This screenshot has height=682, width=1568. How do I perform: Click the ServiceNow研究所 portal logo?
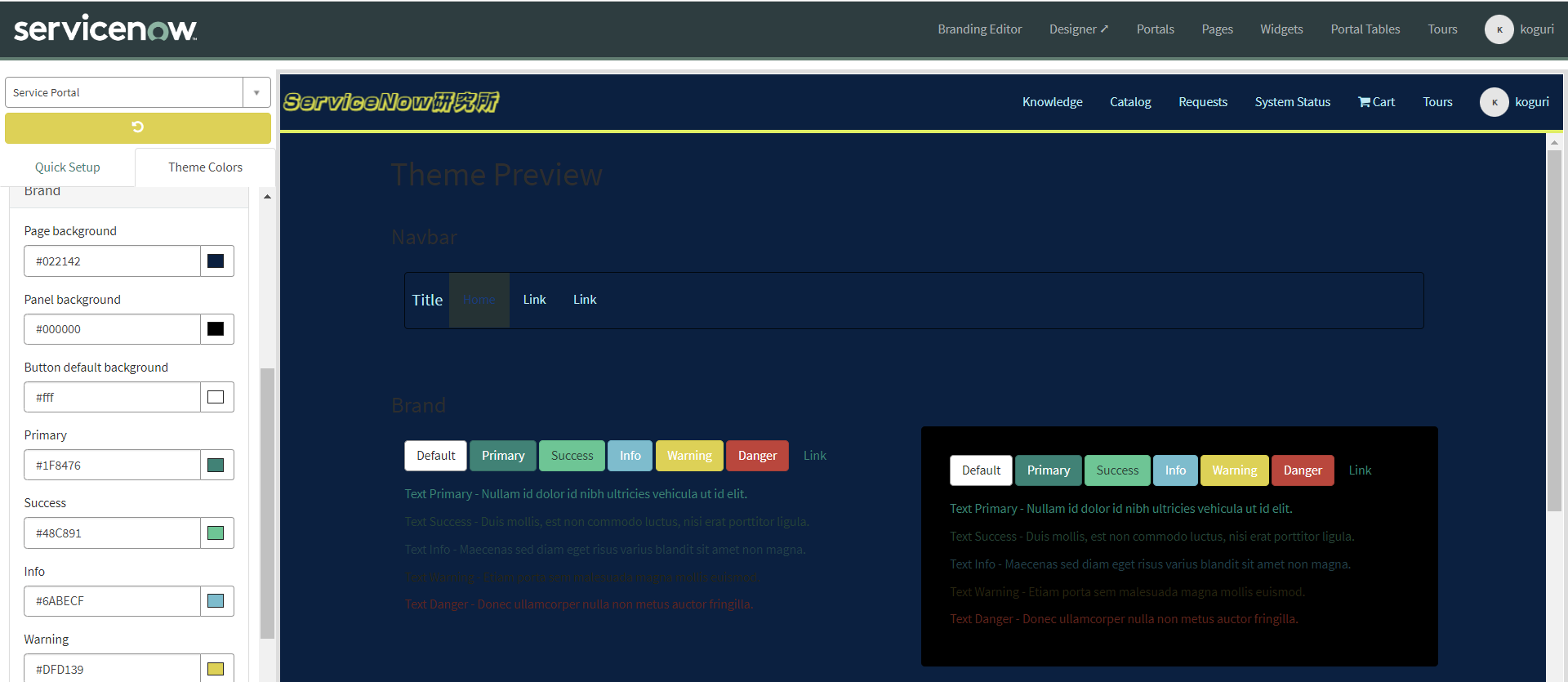pos(390,102)
